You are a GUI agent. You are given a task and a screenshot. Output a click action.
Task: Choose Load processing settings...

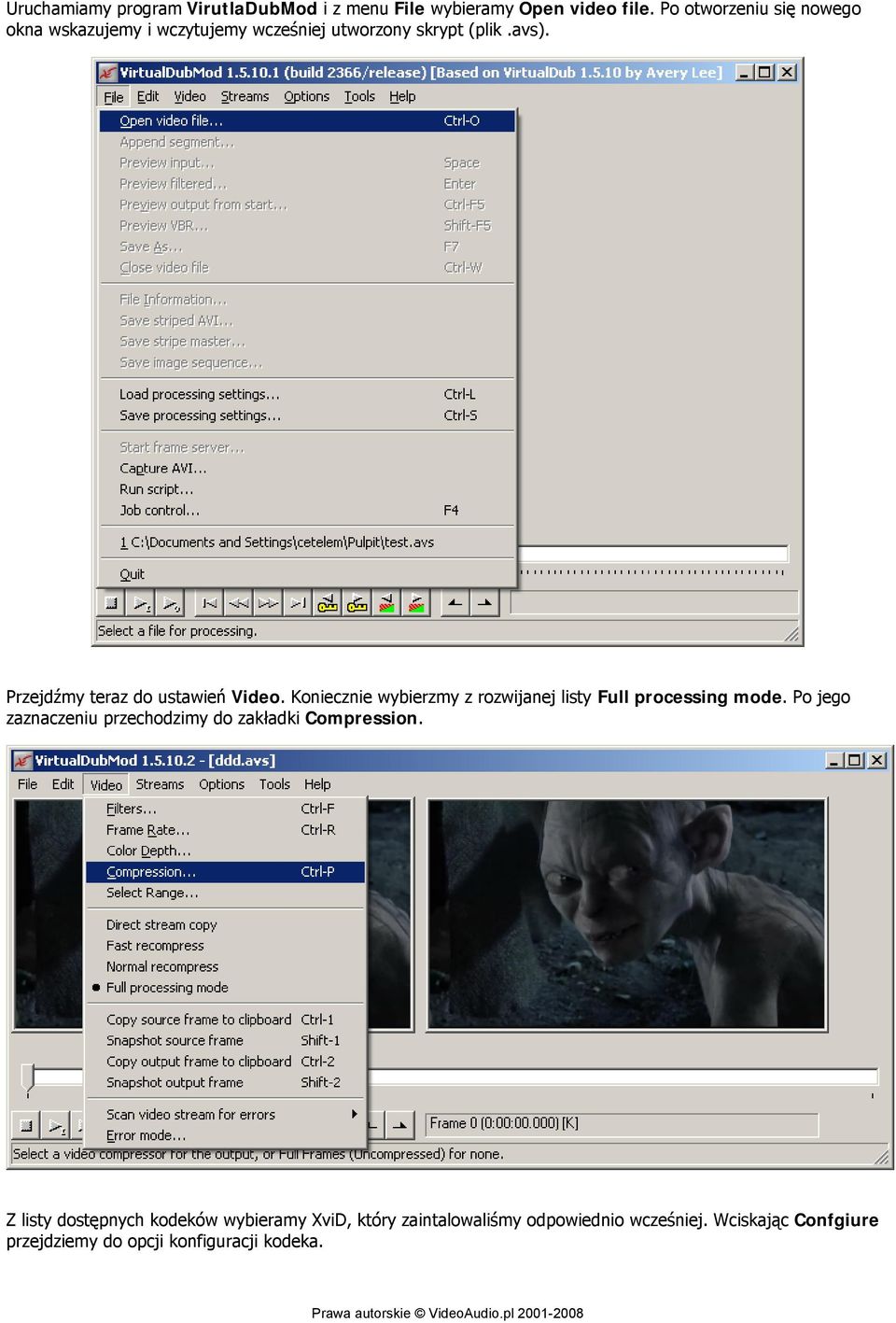[307, 394]
